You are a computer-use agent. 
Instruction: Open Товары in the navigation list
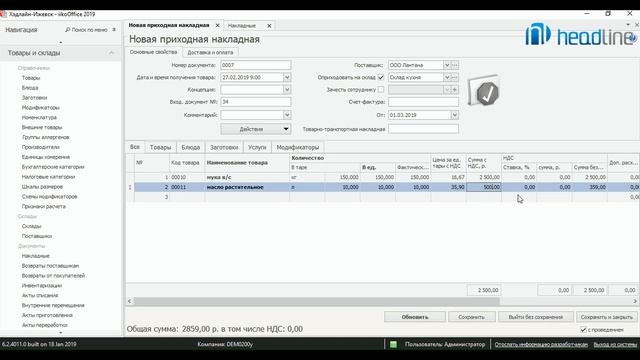(x=31, y=78)
